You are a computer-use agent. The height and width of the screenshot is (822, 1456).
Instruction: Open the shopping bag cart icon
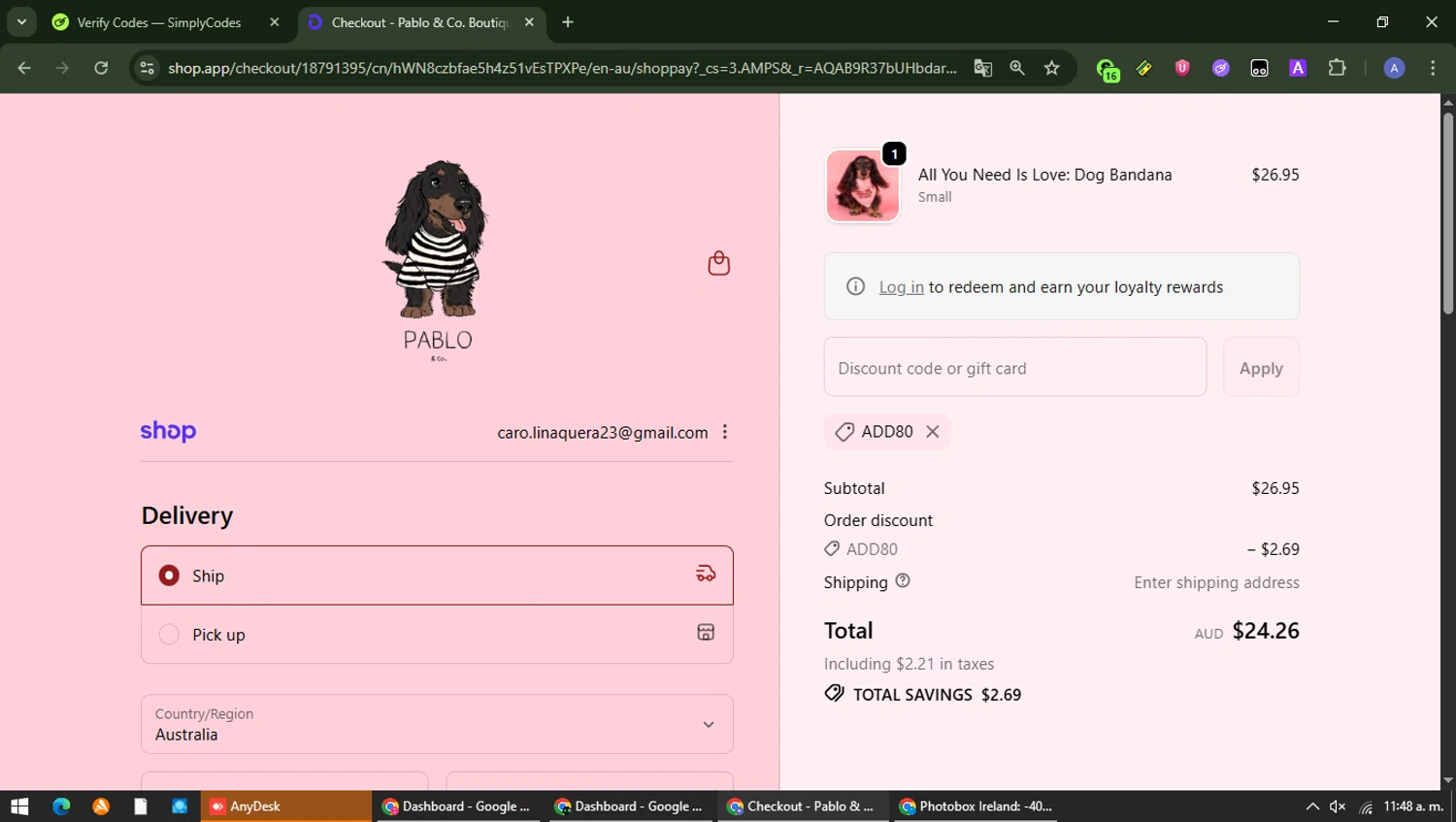718,263
